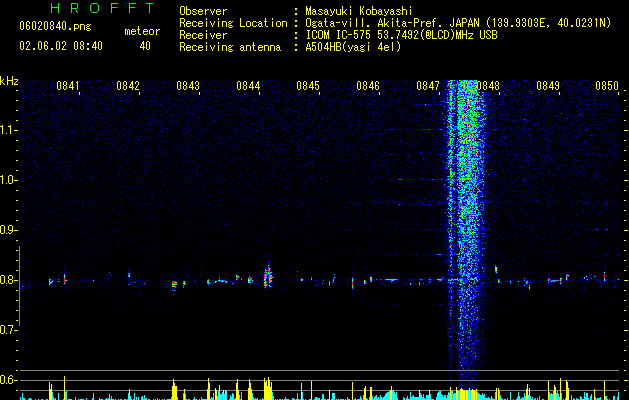Click the kHz axis unit label

pos(9,81)
